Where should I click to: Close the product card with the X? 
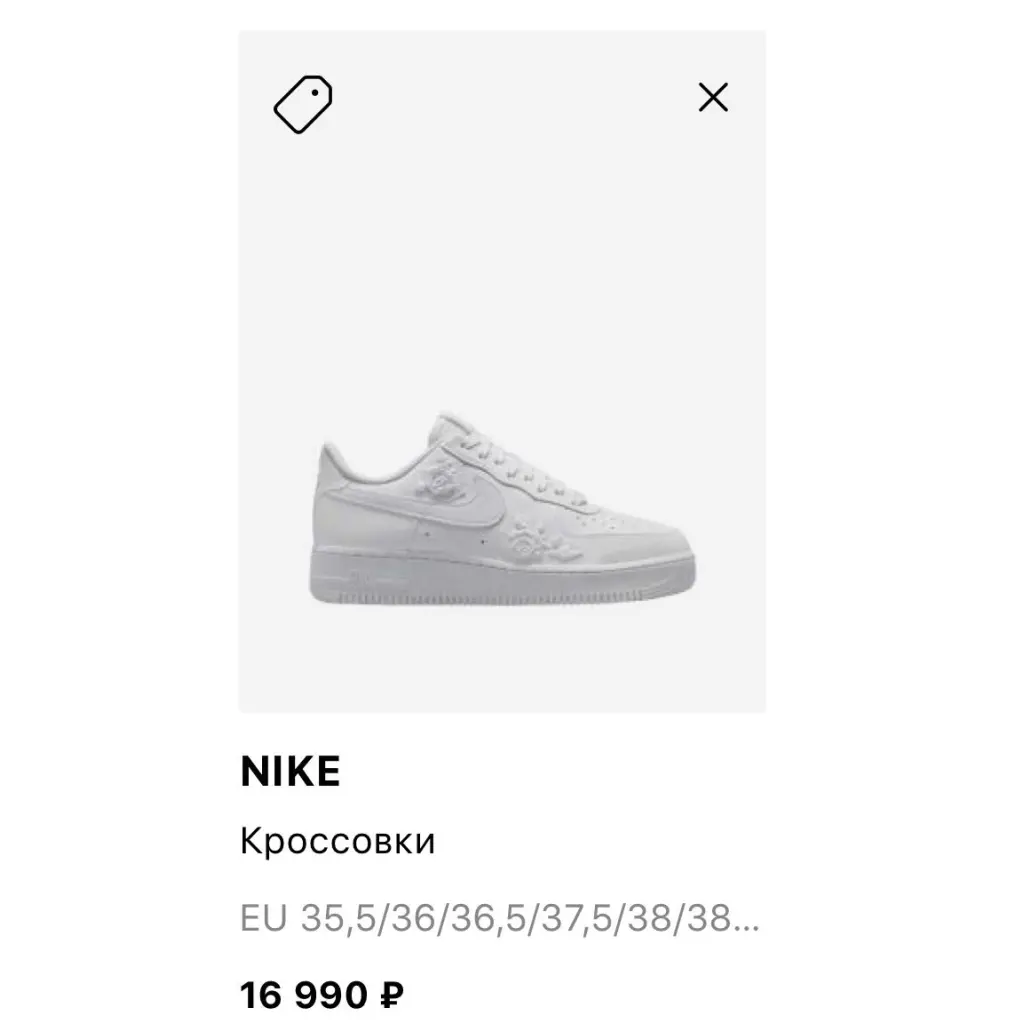point(713,97)
